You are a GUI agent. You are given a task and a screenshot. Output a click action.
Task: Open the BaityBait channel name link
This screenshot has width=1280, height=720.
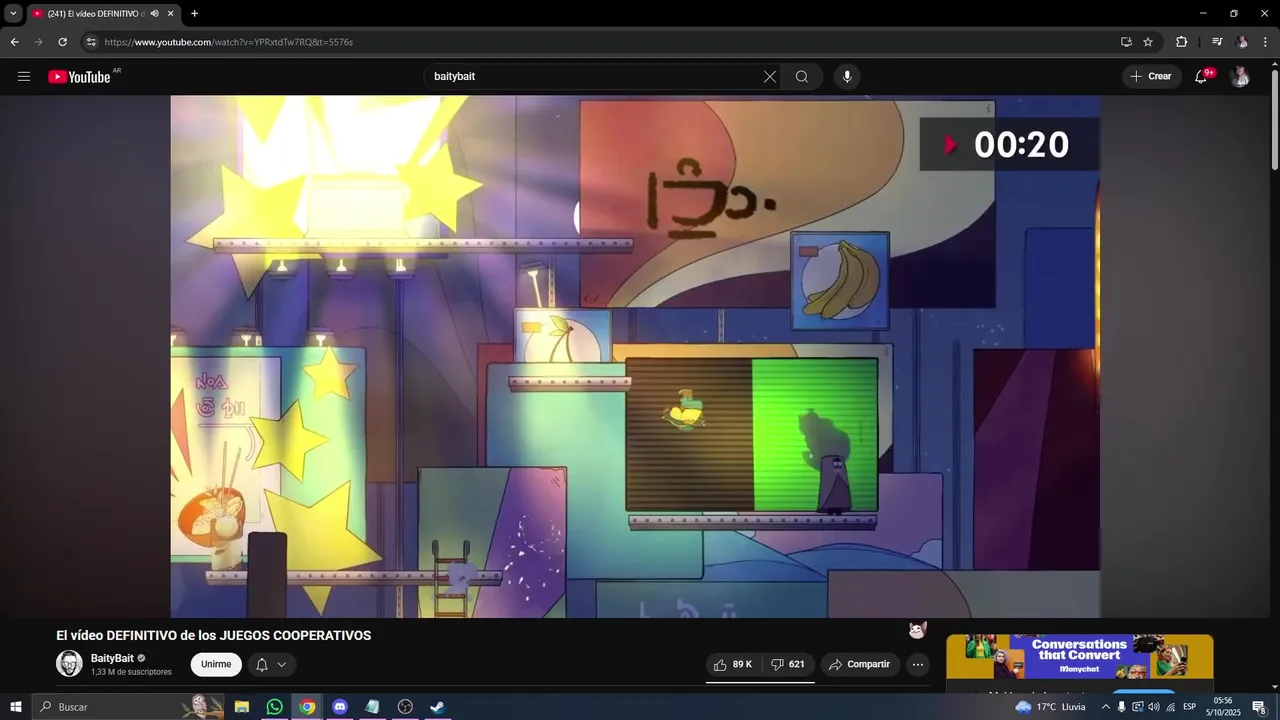[x=112, y=658]
